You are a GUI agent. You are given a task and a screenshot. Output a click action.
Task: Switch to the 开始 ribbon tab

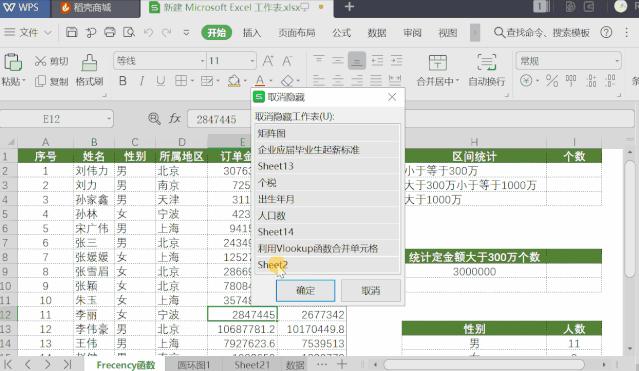216,33
